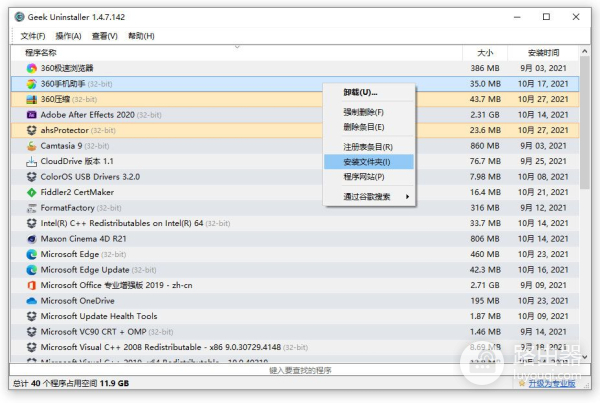Click the FormatFactory program icon
Screen dimensions: 600x403
[x=31, y=208]
